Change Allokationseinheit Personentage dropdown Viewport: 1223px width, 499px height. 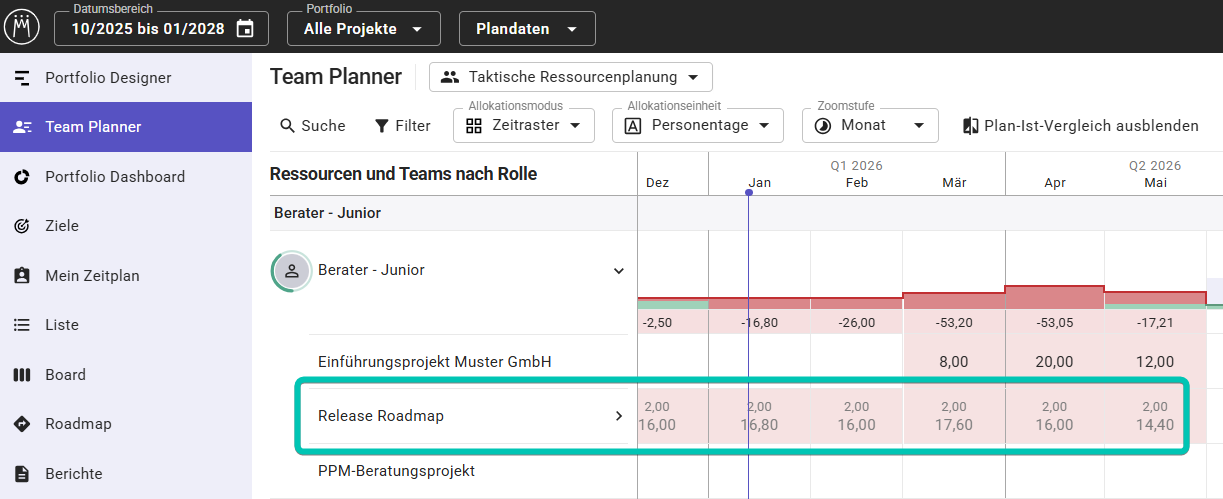pos(699,126)
